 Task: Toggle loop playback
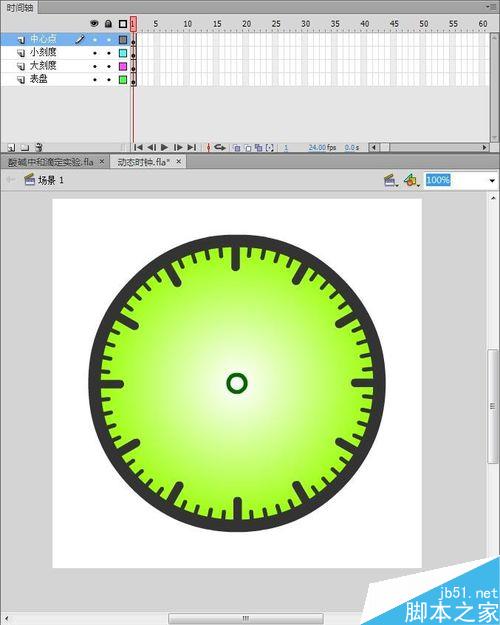pyautogui.click(x=220, y=147)
